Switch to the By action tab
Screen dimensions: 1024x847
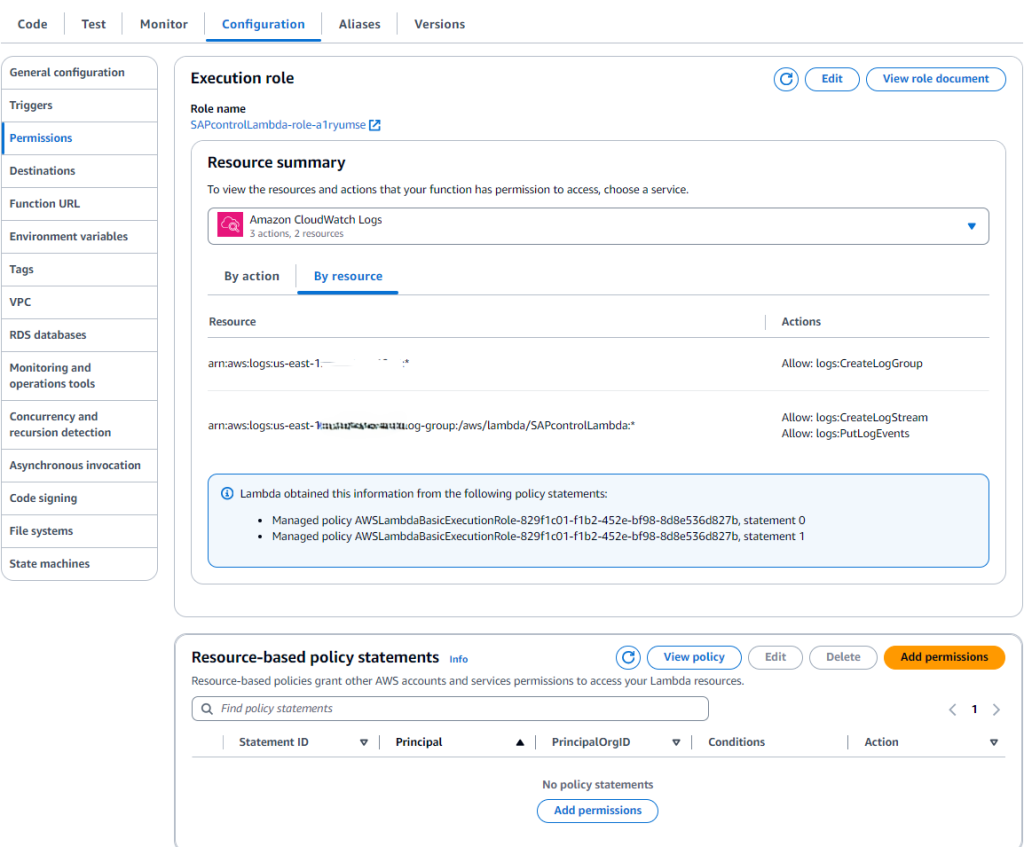click(x=251, y=276)
